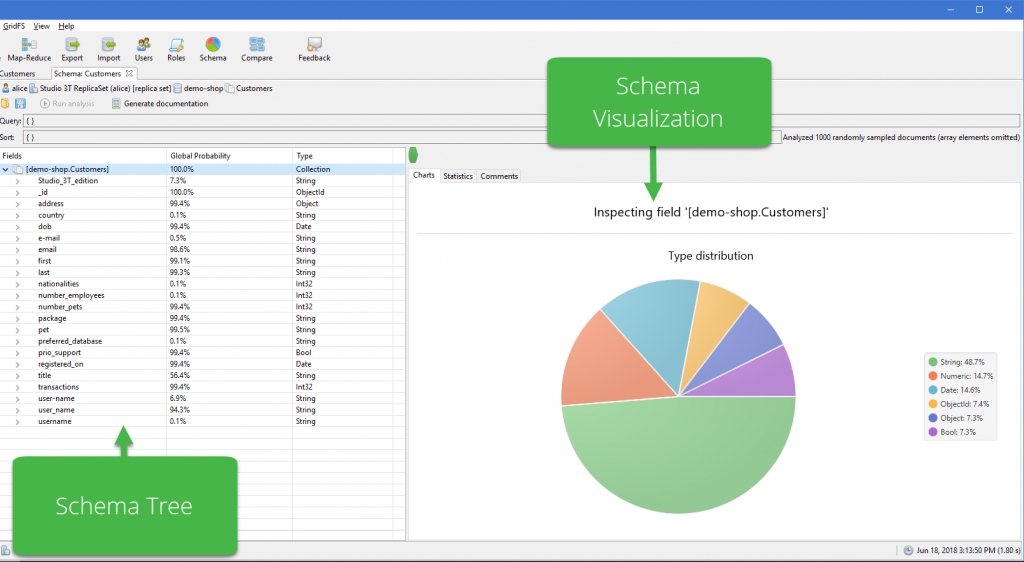Open the Users management icon
The height and width of the screenshot is (562, 1024).
click(x=144, y=46)
